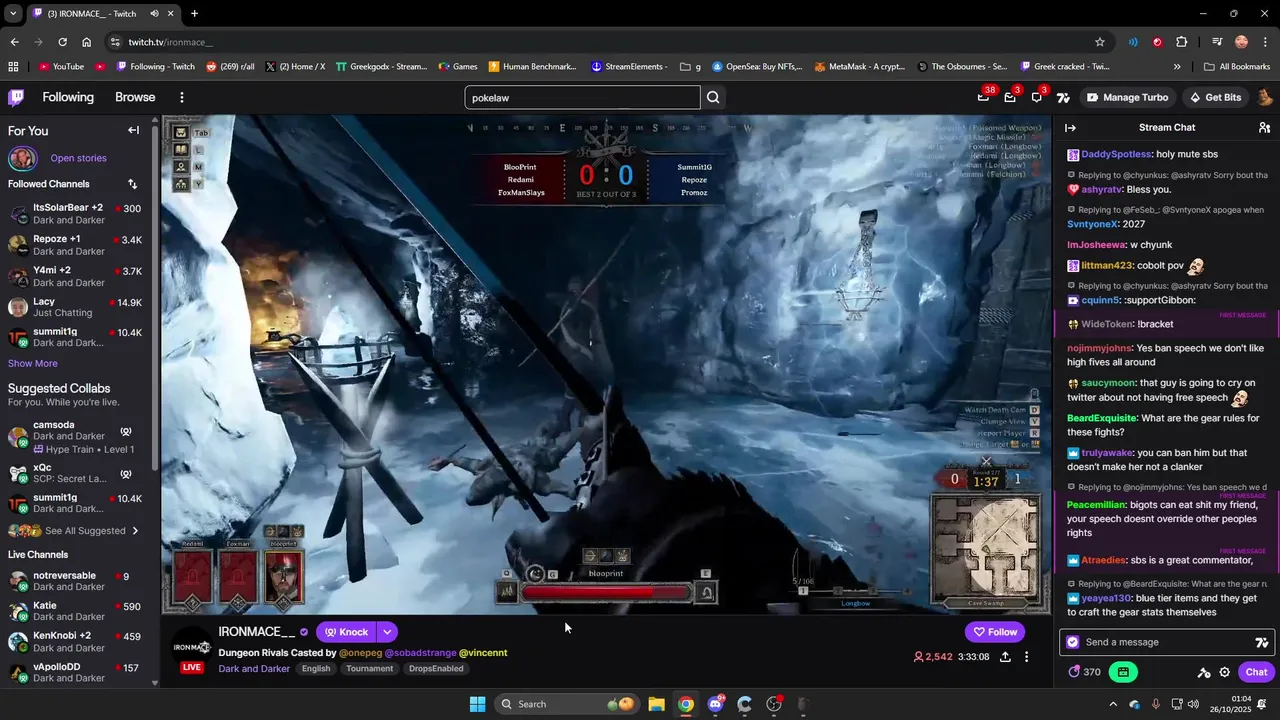This screenshot has width=1280, height=720.
Task: Open mod tools sword icon in chat
Action: point(1204,672)
